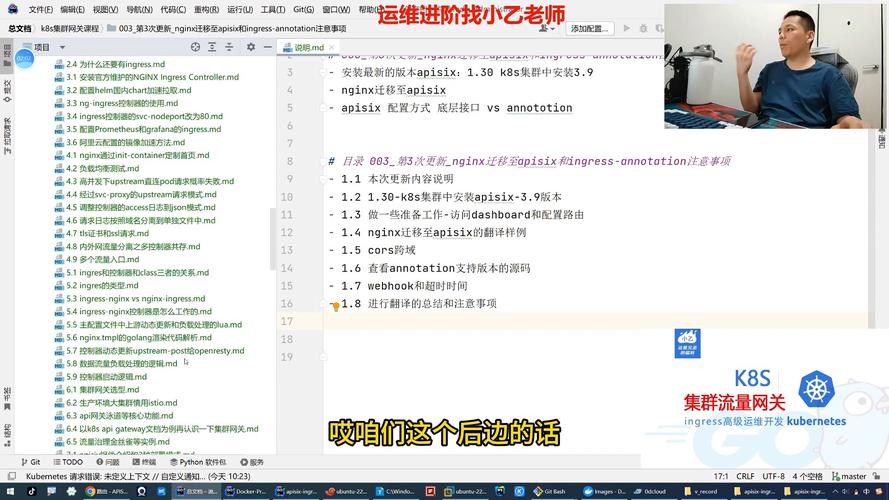
Task: Collapse the fold marker at editor line 5
Action: (324, 108)
